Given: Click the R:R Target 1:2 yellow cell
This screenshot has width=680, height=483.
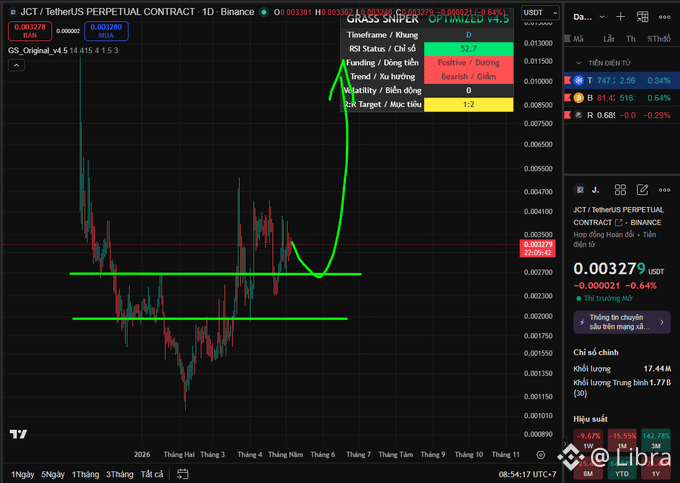Looking at the screenshot, I should (x=468, y=104).
